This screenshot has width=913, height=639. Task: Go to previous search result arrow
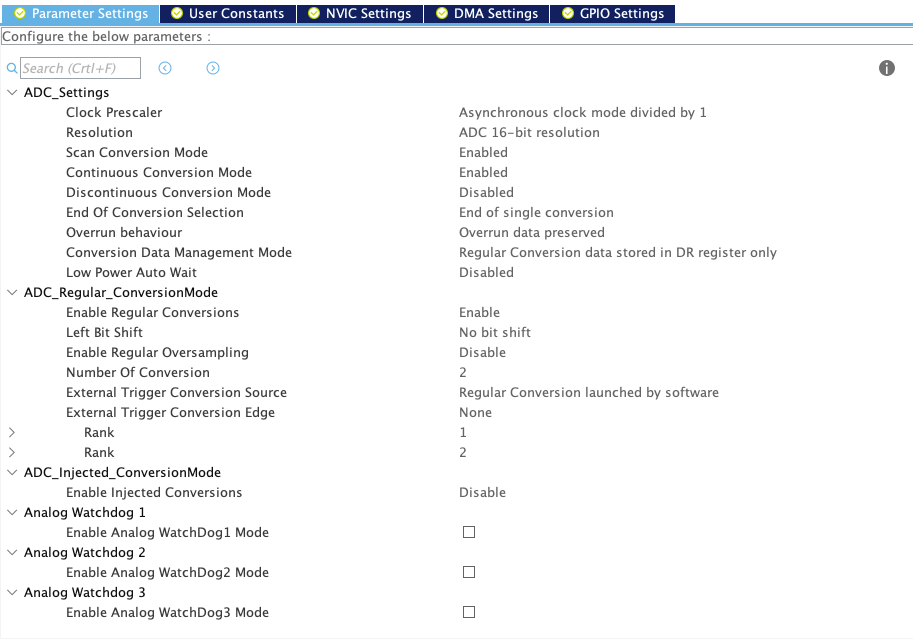[165, 68]
